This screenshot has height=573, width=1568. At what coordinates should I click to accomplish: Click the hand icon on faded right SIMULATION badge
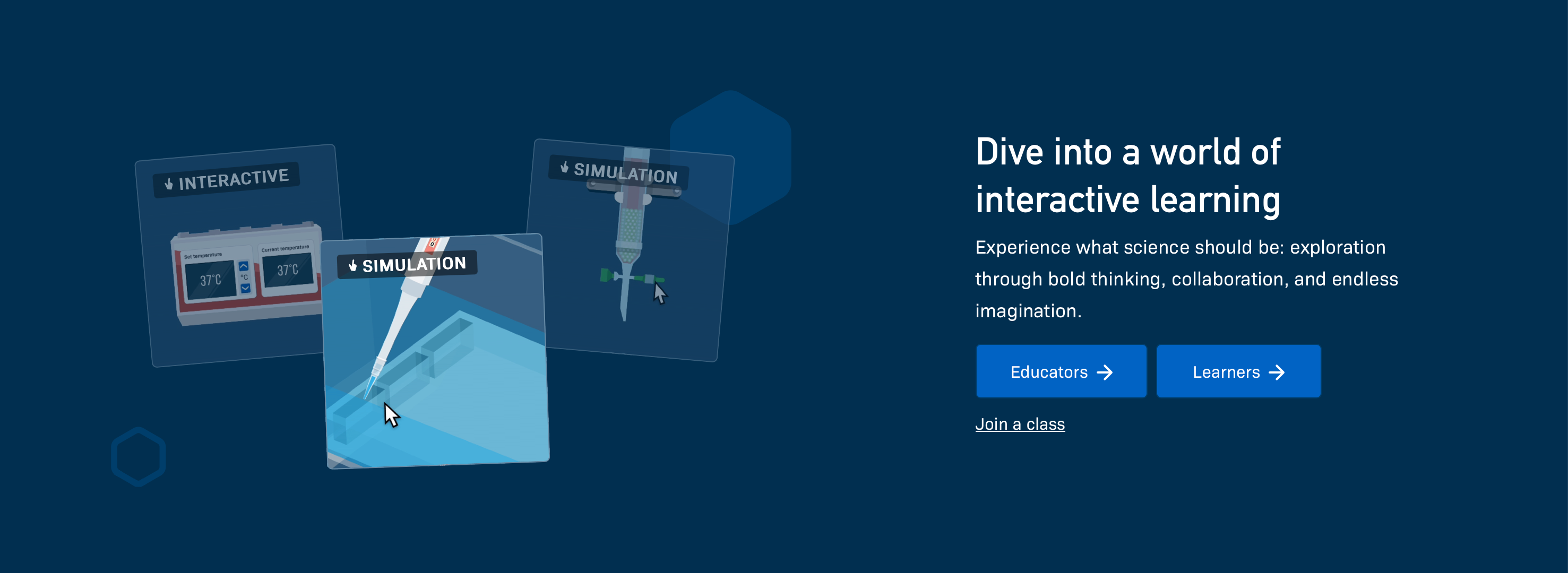(564, 167)
